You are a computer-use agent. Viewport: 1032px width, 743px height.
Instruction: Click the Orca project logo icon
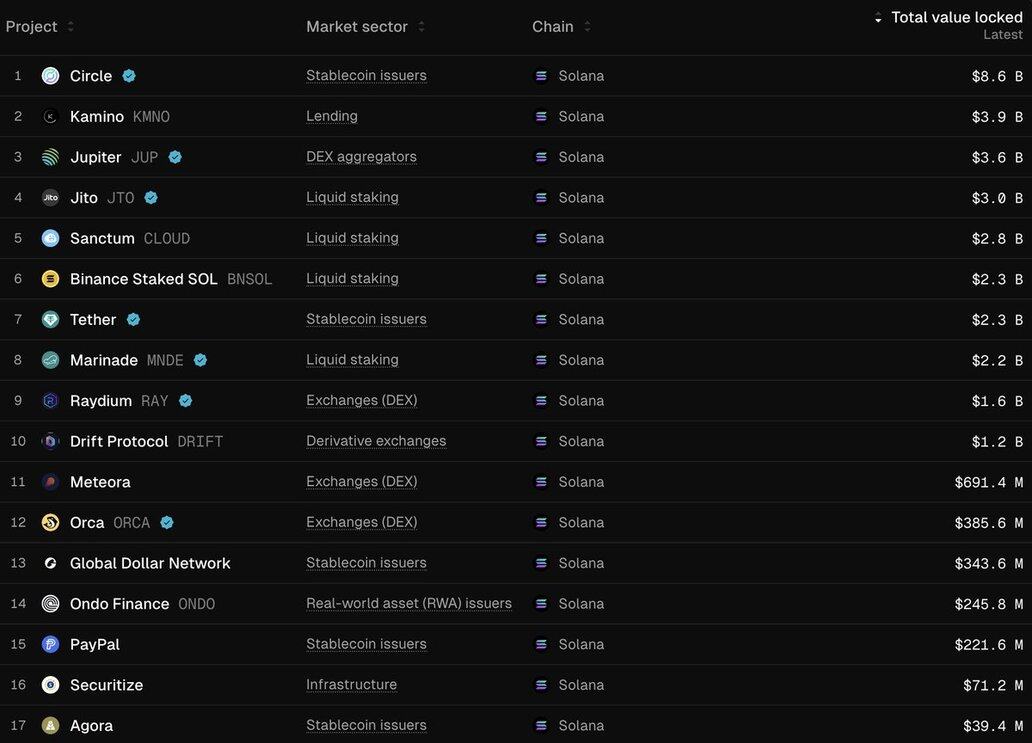(x=51, y=523)
